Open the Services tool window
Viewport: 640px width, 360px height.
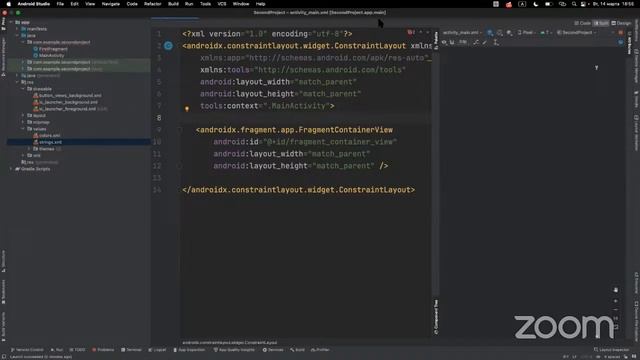click(x=273, y=350)
